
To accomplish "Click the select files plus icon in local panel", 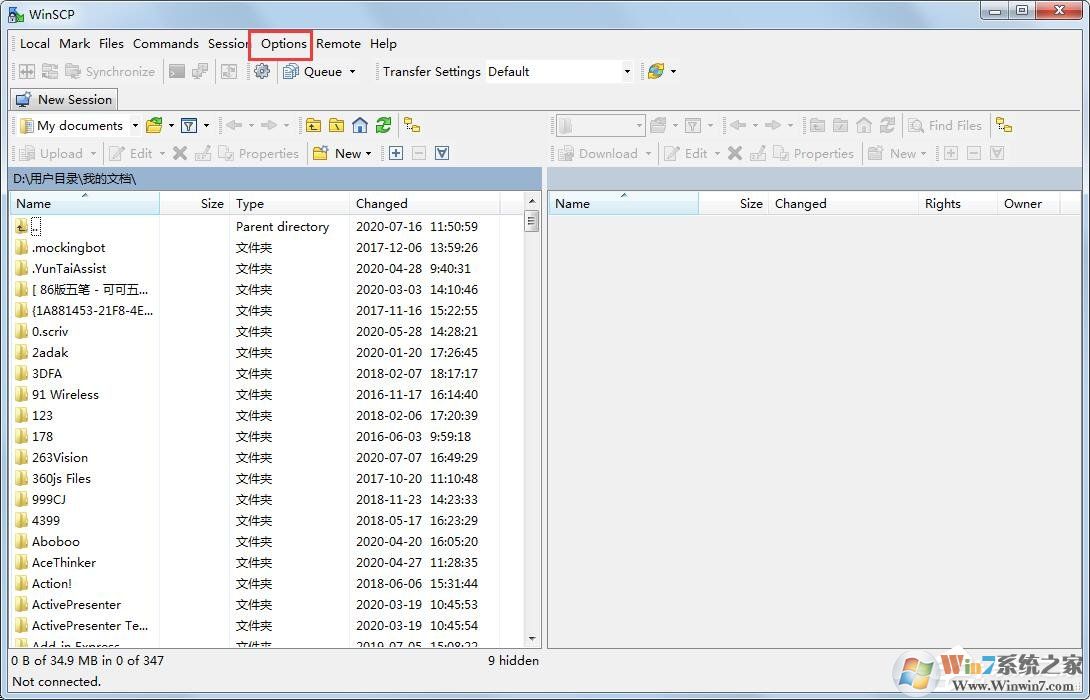I will (x=396, y=154).
